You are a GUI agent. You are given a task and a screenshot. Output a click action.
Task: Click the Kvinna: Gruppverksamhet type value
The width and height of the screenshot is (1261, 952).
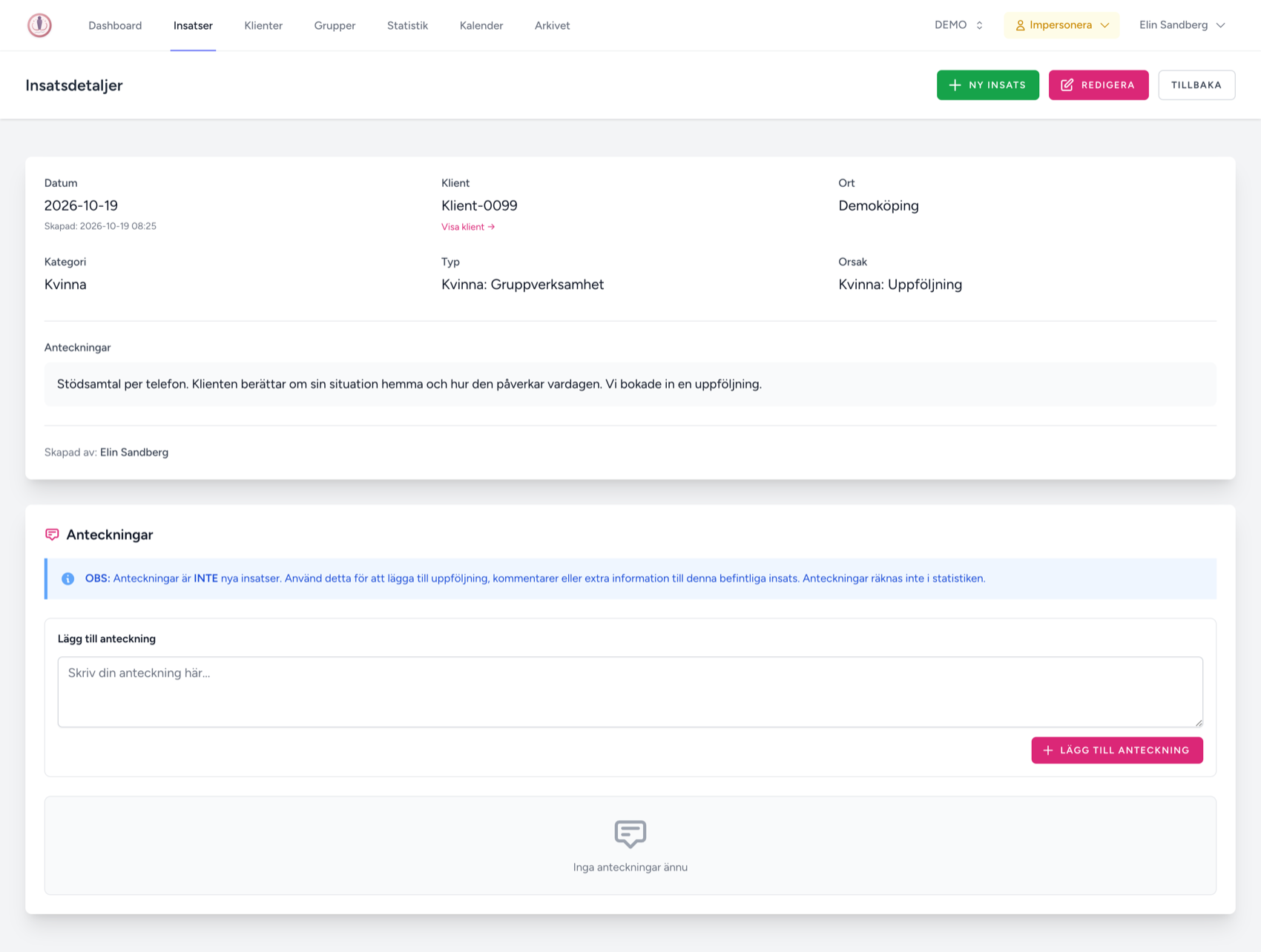pyautogui.click(x=522, y=285)
